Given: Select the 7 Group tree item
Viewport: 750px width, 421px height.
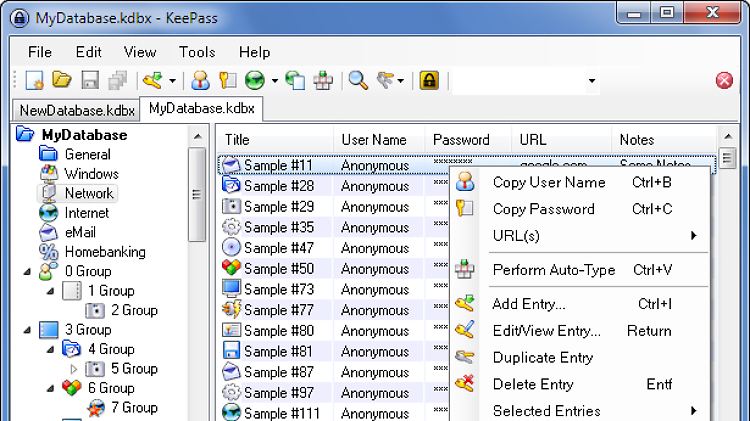Looking at the screenshot, I should coord(134,408).
